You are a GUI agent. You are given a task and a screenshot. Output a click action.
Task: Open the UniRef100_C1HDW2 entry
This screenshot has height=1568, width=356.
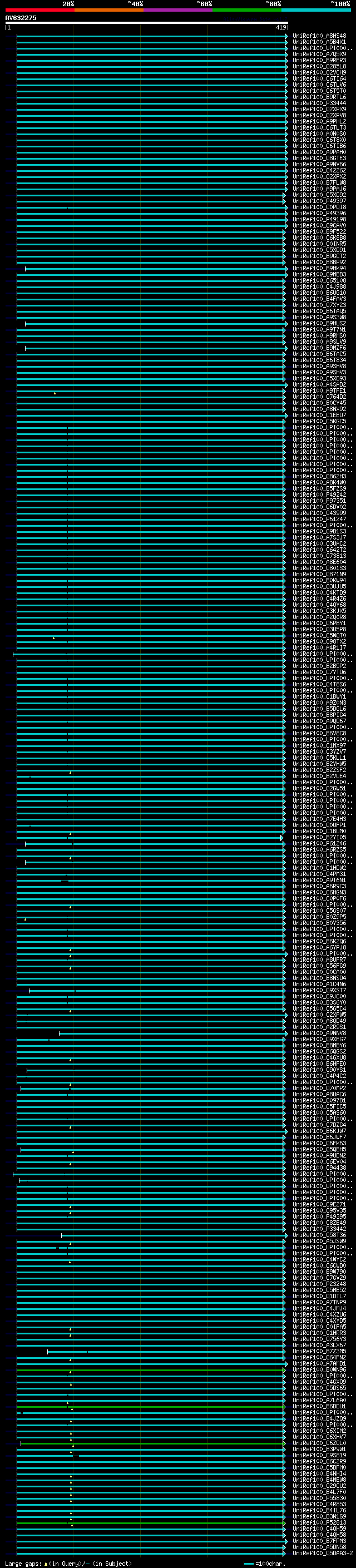tap(319, 868)
